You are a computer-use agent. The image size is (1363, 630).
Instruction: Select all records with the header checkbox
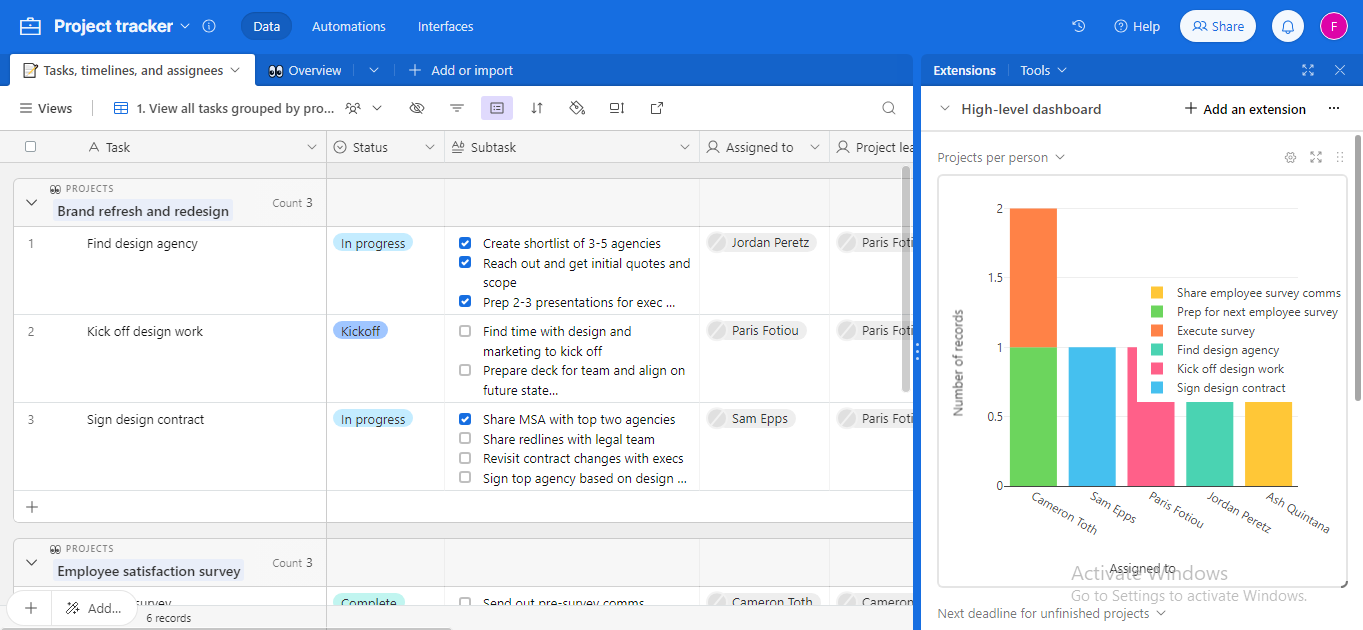(31, 146)
